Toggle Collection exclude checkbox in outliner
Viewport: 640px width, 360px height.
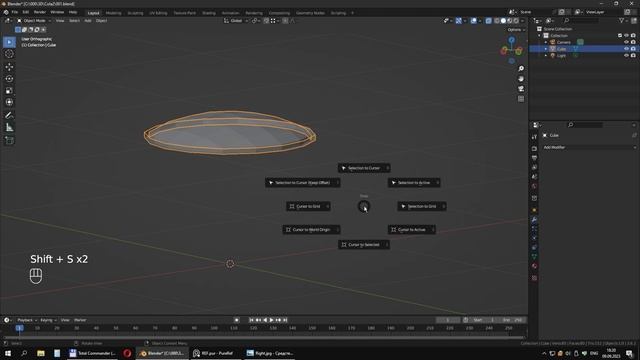(x=620, y=36)
